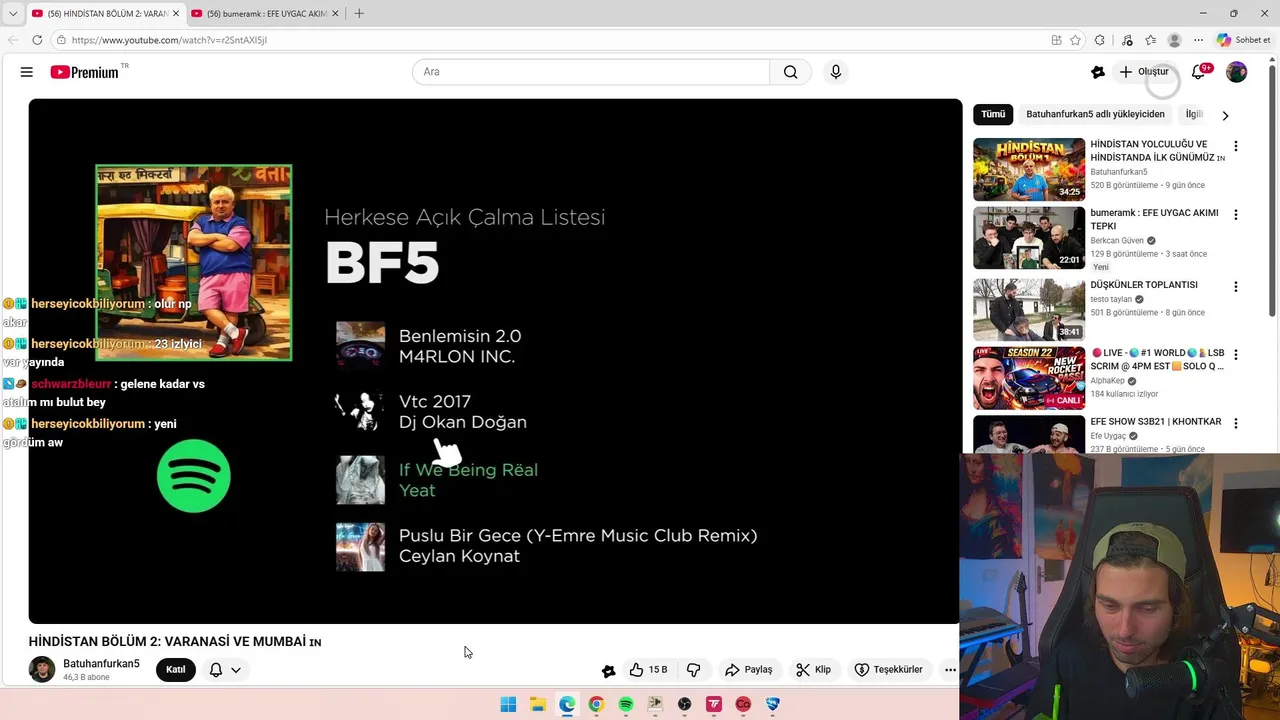Open Chrome from the taskbar

[596, 704]
